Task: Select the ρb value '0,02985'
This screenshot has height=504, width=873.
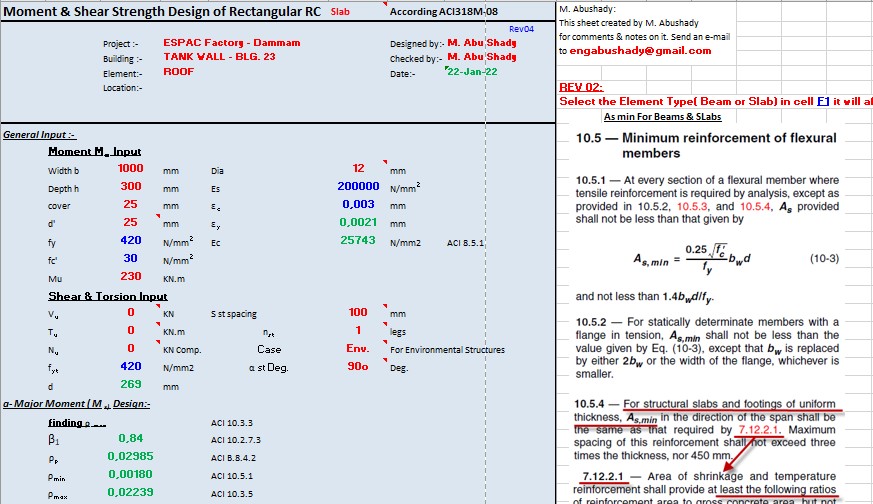Action: tap(130, 456)
